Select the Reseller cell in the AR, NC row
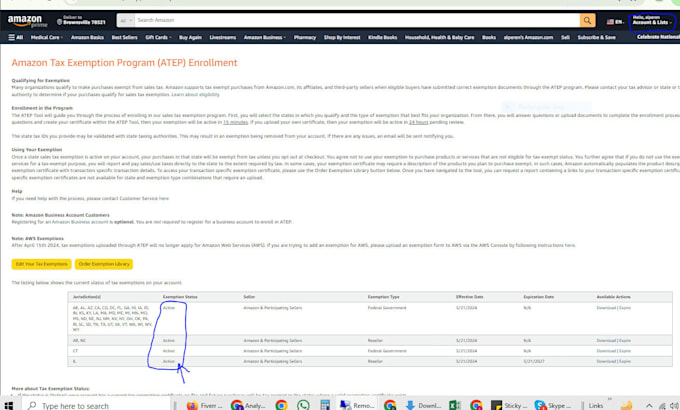 tap(375, 341)
